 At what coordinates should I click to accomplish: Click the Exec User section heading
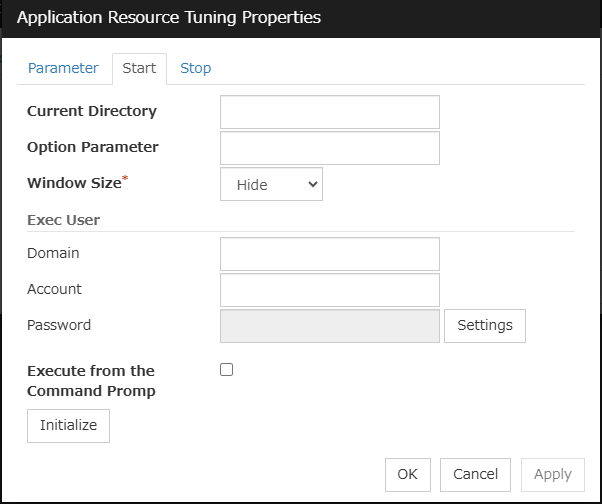[x=63, y=219]
